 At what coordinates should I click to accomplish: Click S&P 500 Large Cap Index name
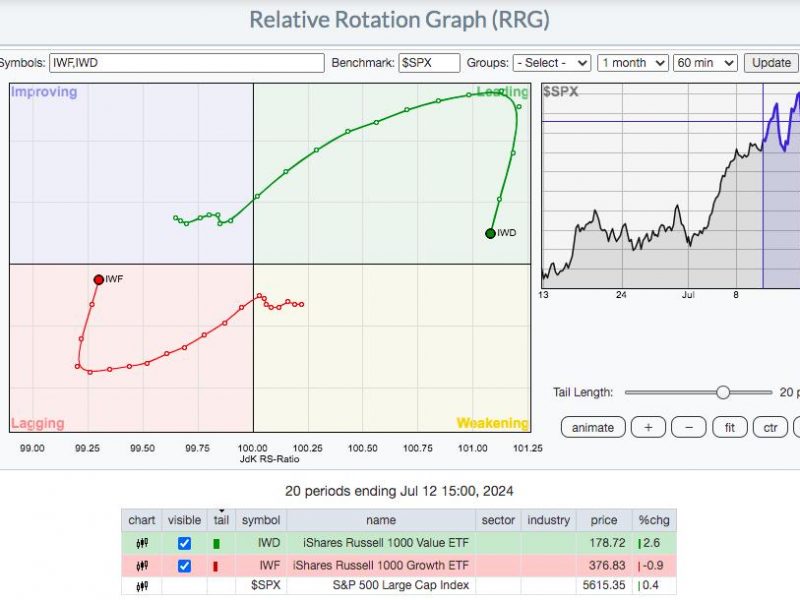point(401,585)
